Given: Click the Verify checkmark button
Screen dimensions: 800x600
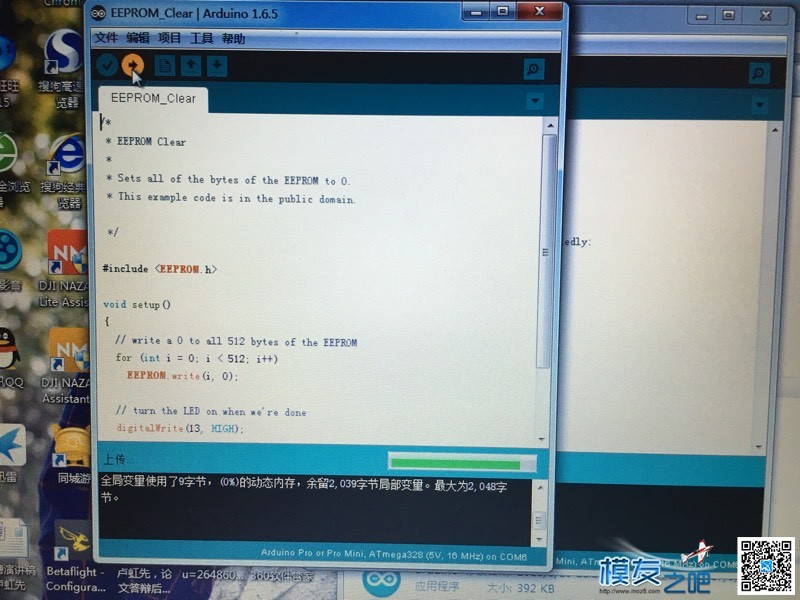Looking at the screenshot, I should tap(107, 65).
